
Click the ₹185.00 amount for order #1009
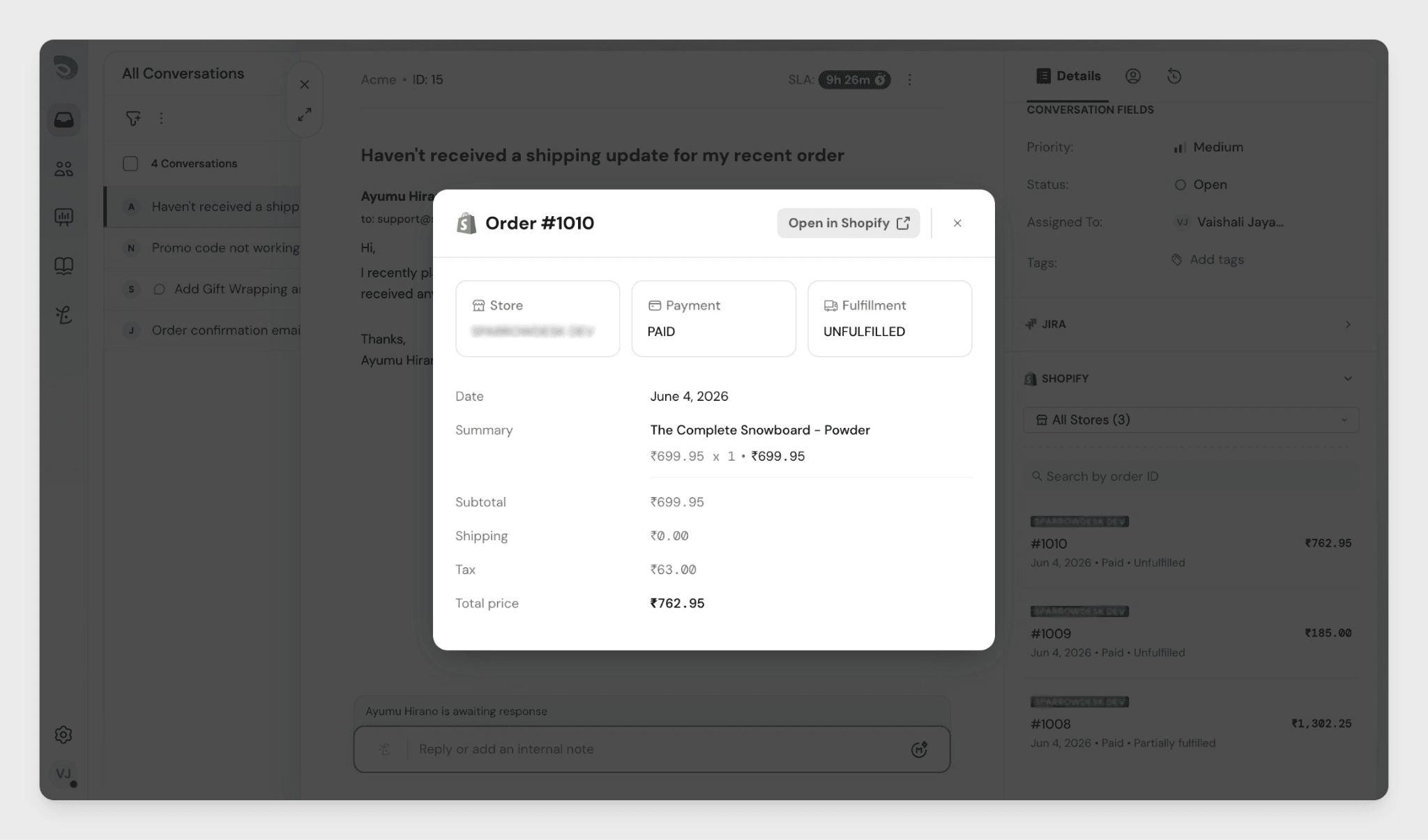click(x=1328, y=633)
